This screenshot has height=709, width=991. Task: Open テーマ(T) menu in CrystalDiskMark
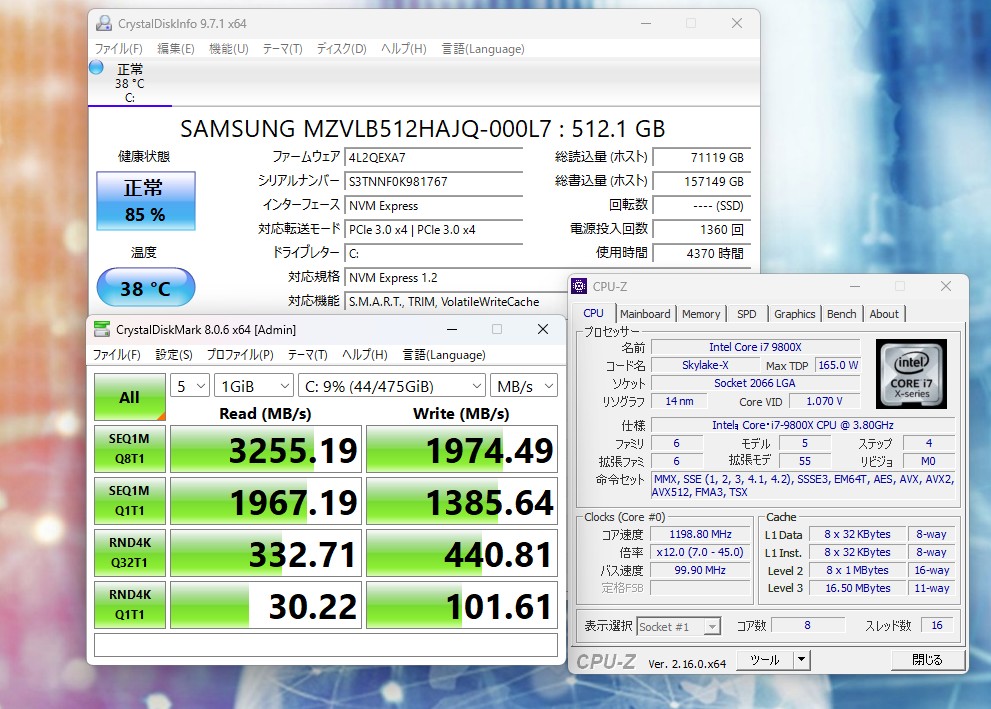(x=308, y=354)
